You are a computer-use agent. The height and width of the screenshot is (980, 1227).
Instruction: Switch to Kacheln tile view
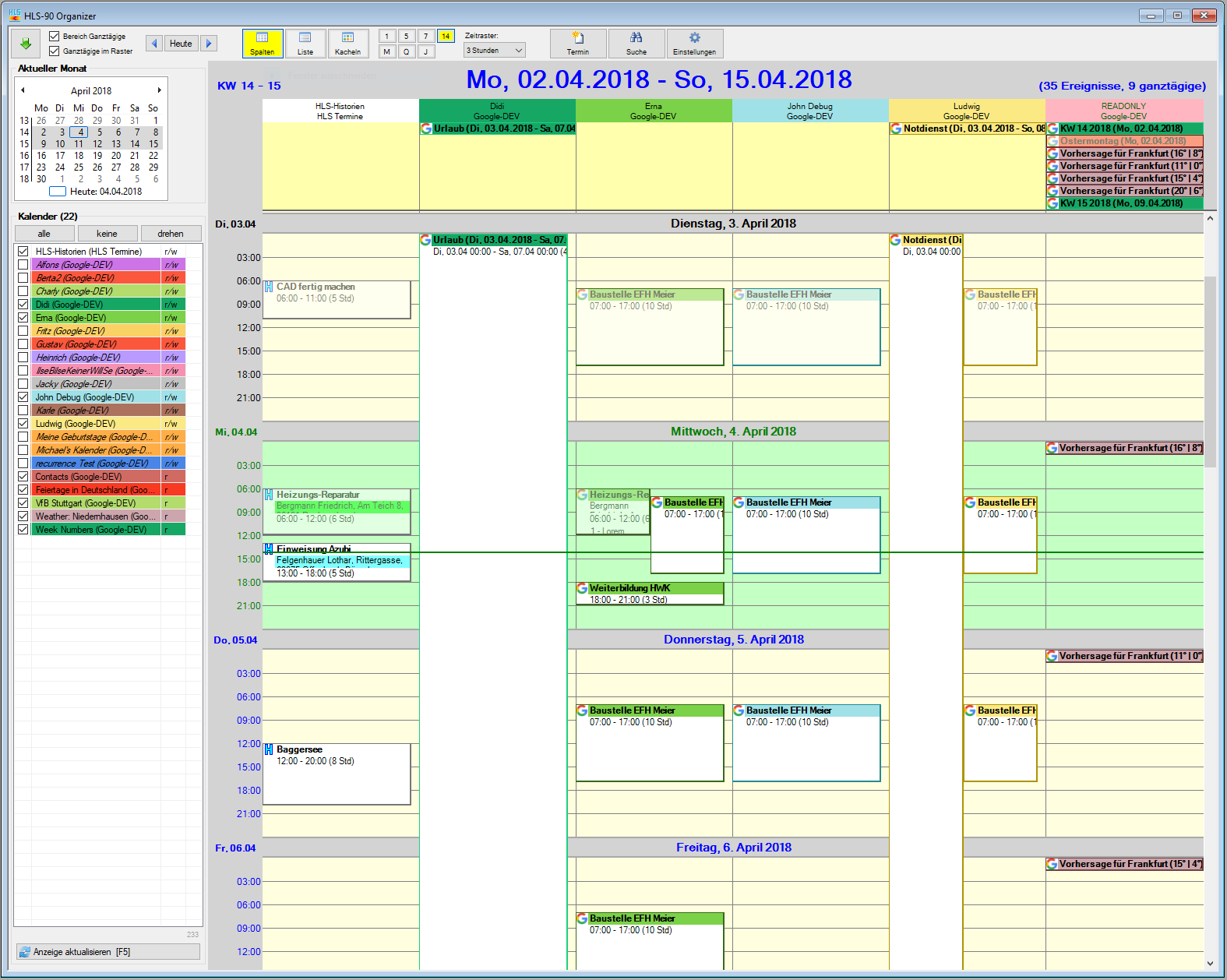(348, 44)
